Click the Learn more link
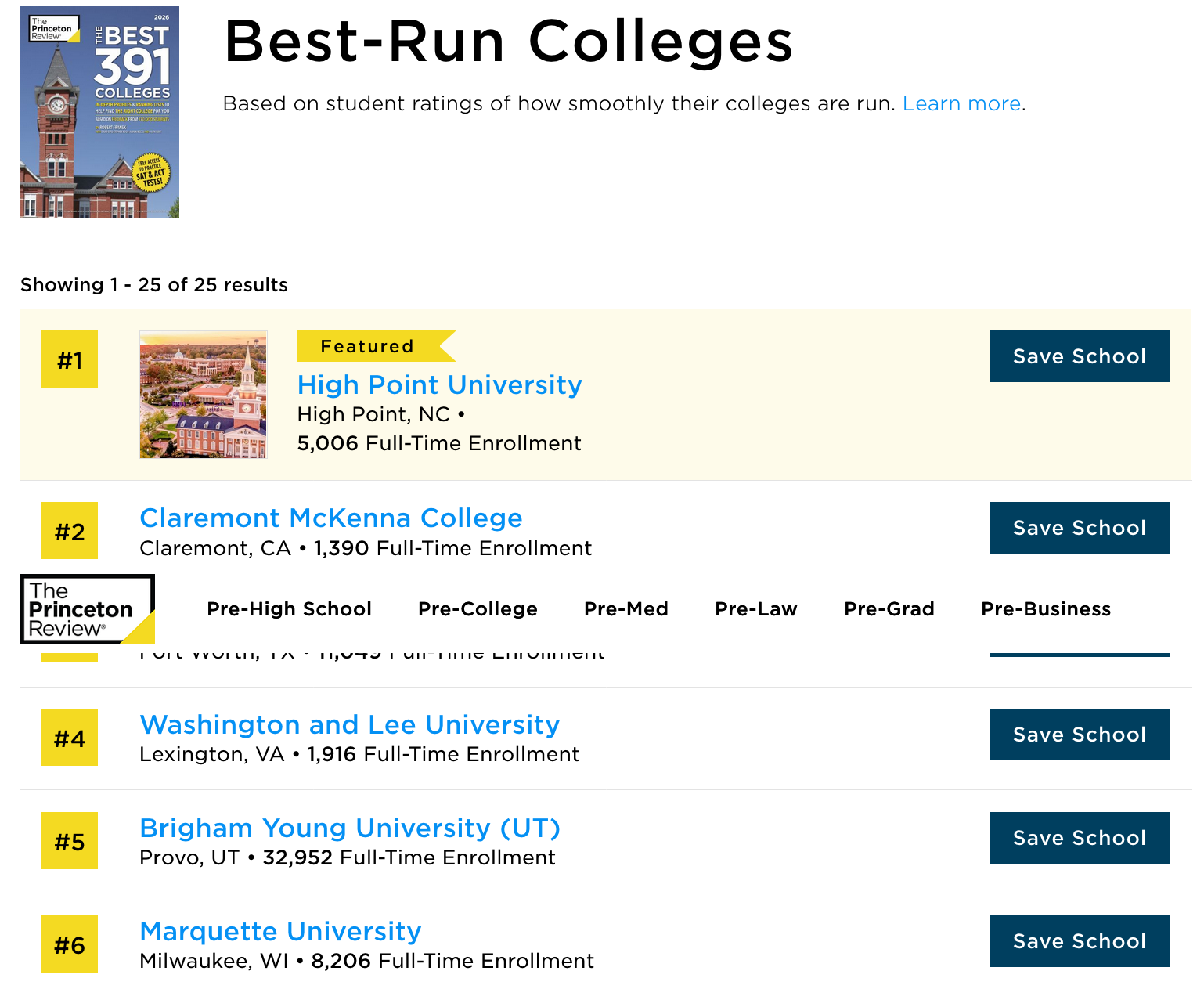Viewport: 1204px width, 989px height. (961, 104)
